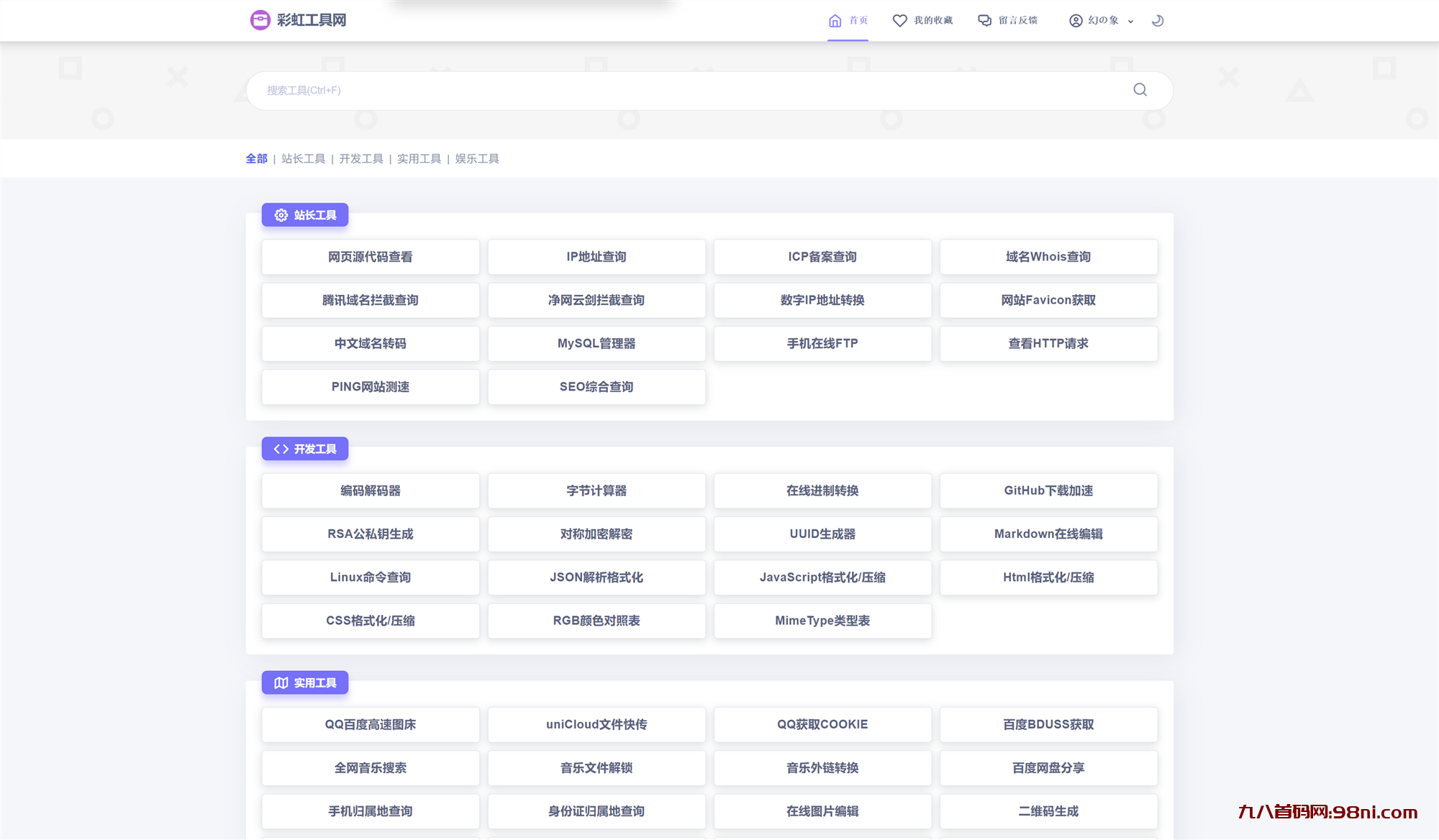Open 腾讯域名拦截查询 tool
Image resolution: width=1439 pixels, height=840 pixels.
tap(371, 300)
